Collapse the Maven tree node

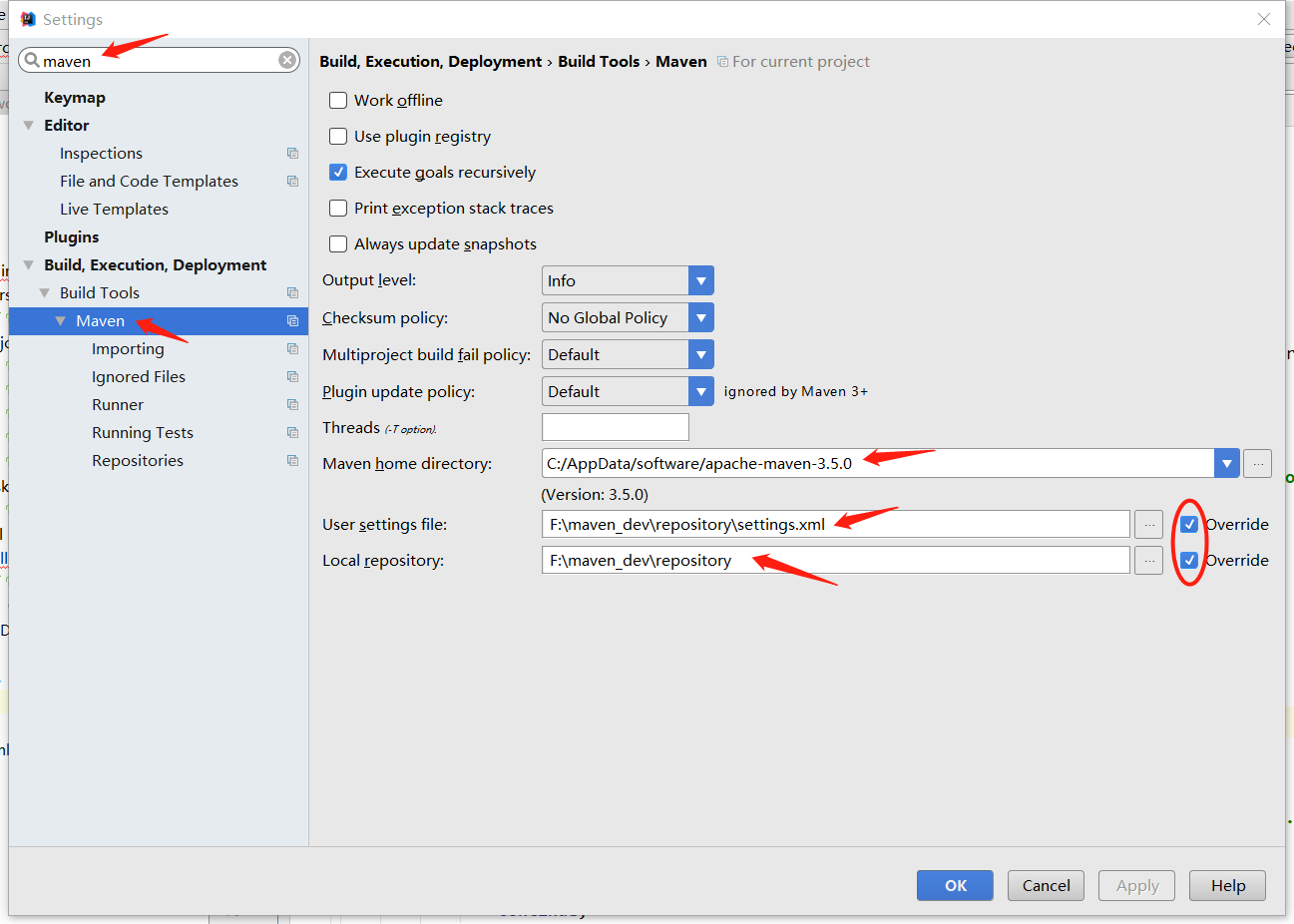[60, 320]
